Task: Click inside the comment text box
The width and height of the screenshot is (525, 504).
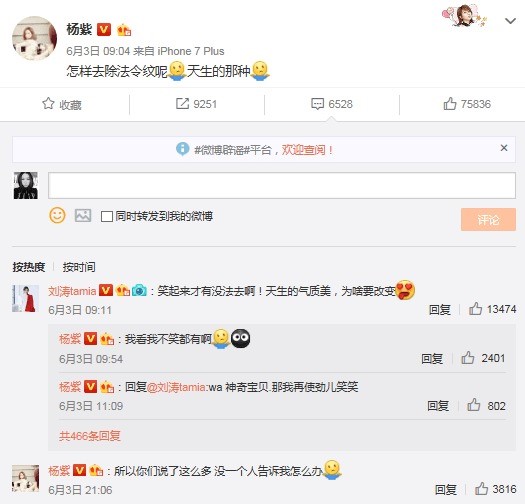Action: [x=282, y=185]
